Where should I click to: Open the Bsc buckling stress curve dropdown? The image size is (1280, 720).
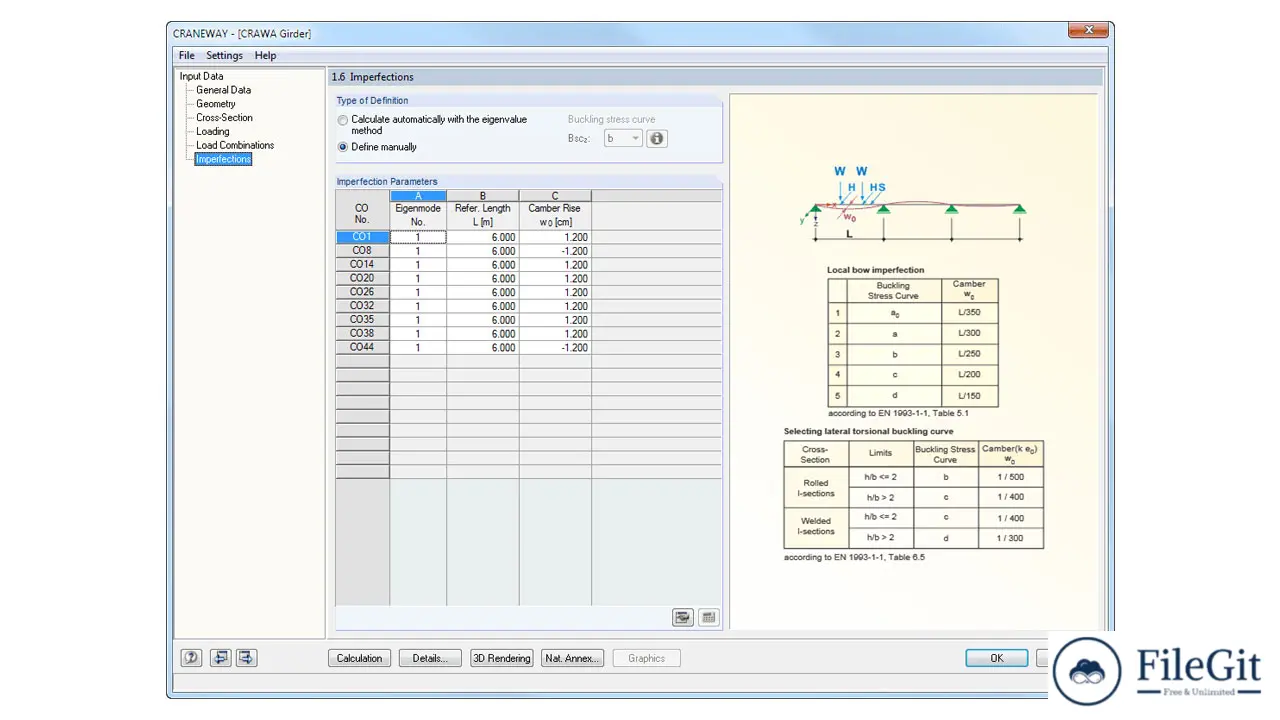click(623, 138)
